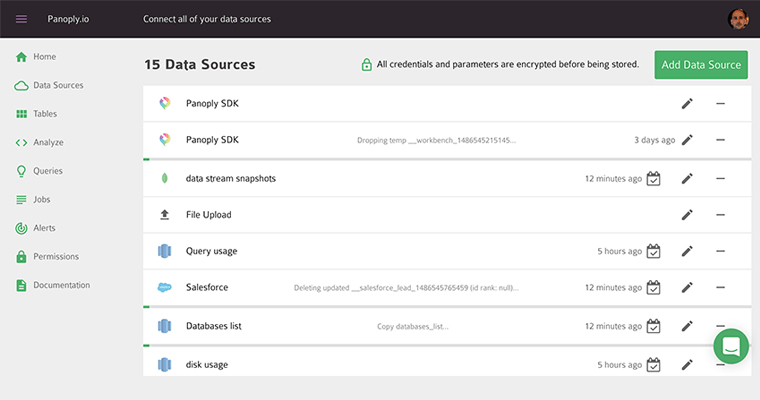760x400 pixels.
Task: Select the File Upload source name
Action: pyautogui.click(x=208, y=215)
